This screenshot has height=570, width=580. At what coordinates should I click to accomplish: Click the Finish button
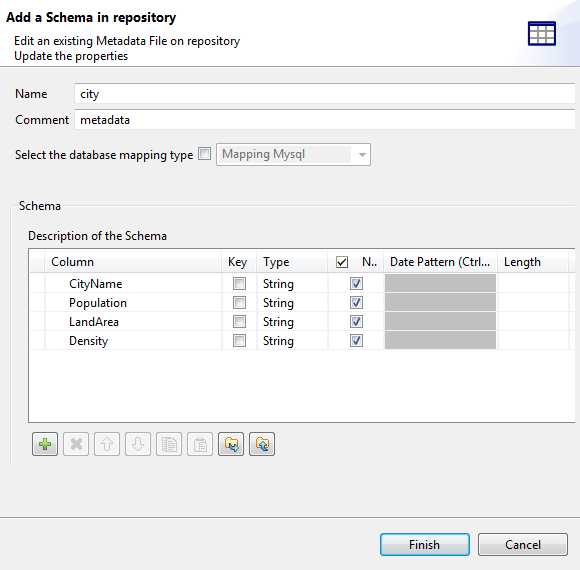point(425,544)
